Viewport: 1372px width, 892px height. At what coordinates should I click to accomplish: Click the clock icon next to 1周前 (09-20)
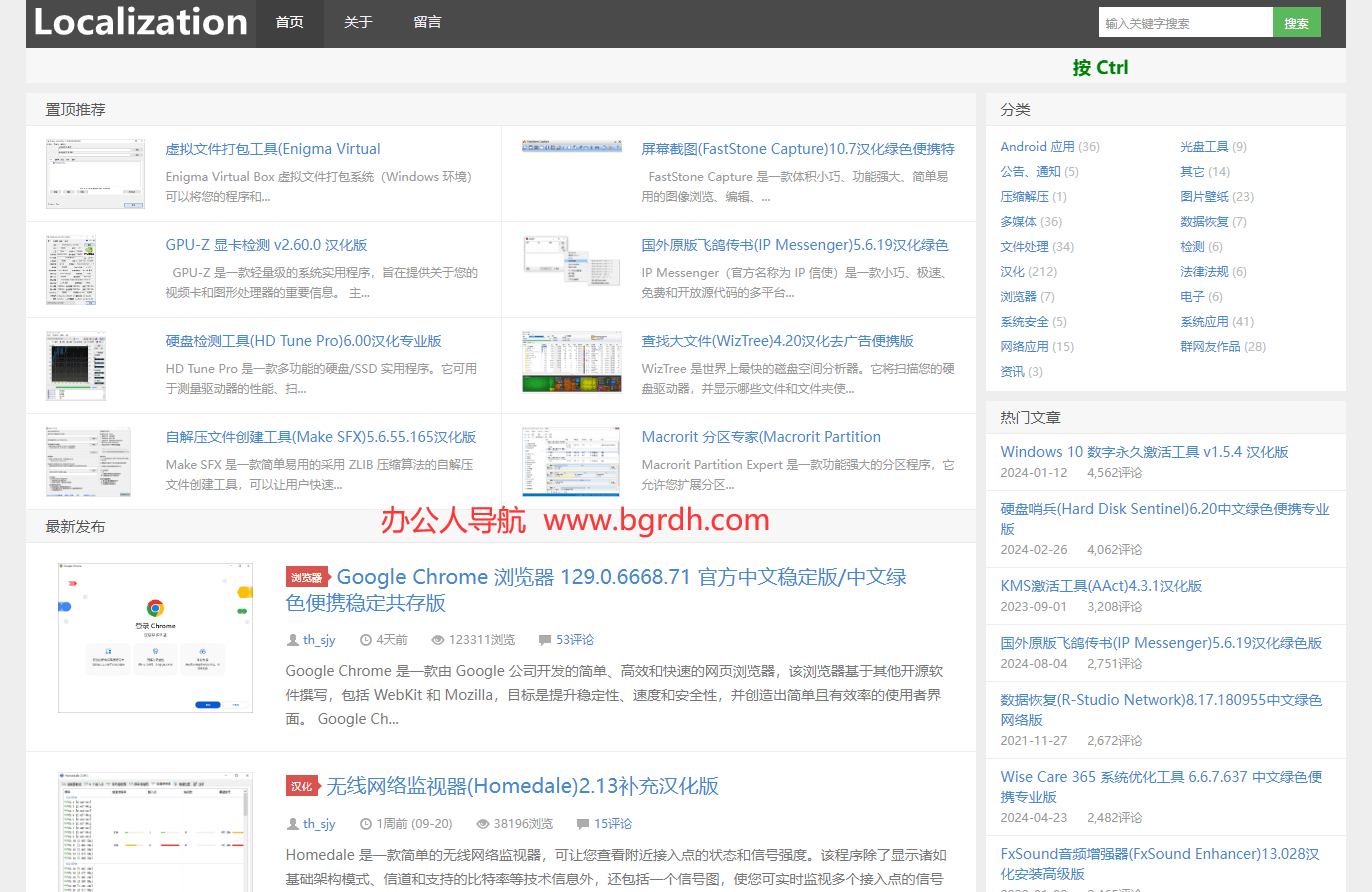[x=365, y=824]
